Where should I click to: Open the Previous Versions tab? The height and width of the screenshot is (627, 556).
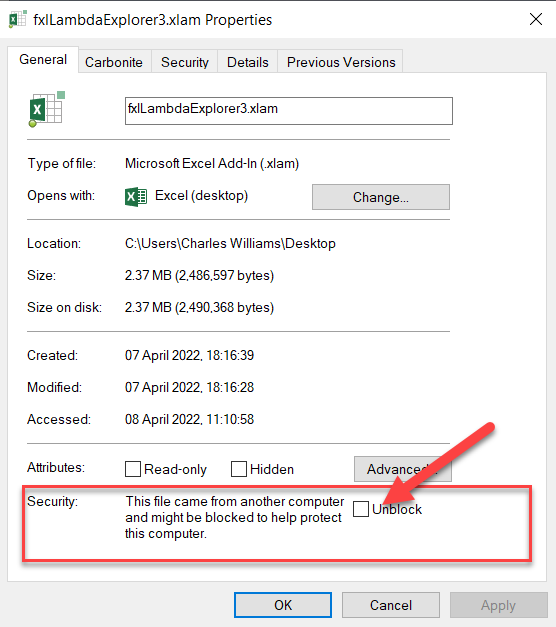pos(341,62)
